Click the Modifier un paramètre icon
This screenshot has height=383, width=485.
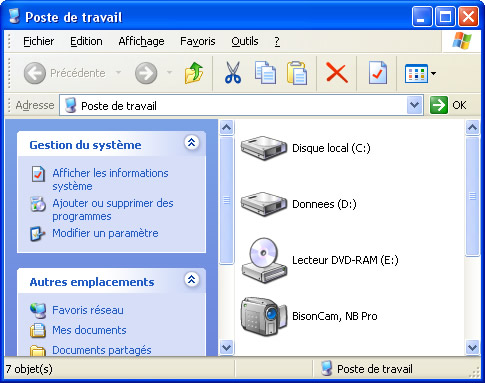(37, 234)
